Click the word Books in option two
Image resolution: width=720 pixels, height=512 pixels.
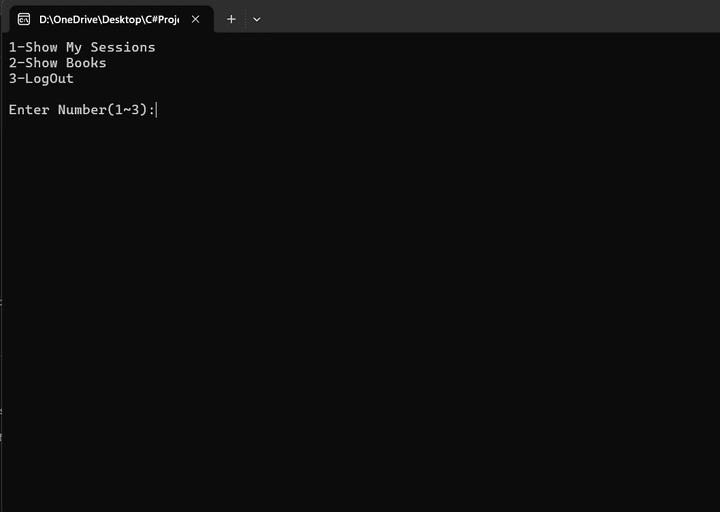pos(86,63)
